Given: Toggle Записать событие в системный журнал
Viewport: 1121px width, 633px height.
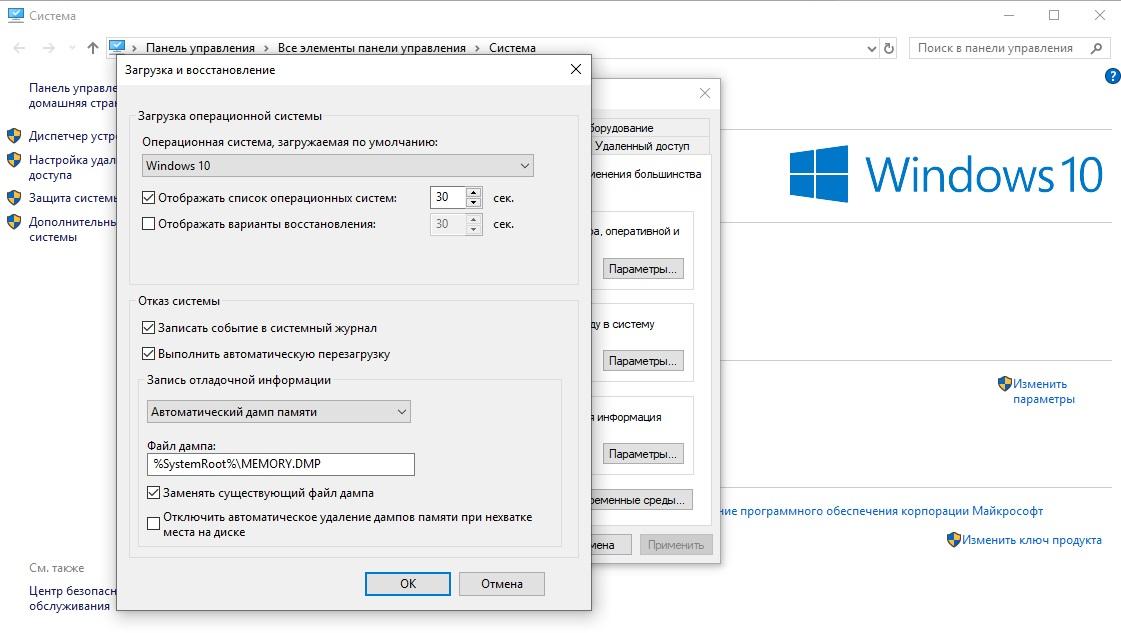Looking at the screenshot, I should 149,328.
